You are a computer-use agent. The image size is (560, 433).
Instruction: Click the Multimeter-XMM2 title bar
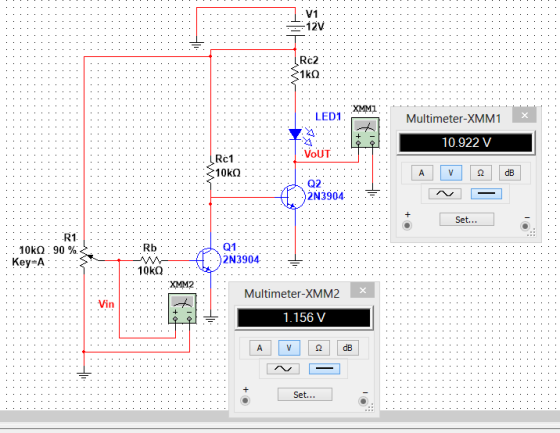[291, 293]
